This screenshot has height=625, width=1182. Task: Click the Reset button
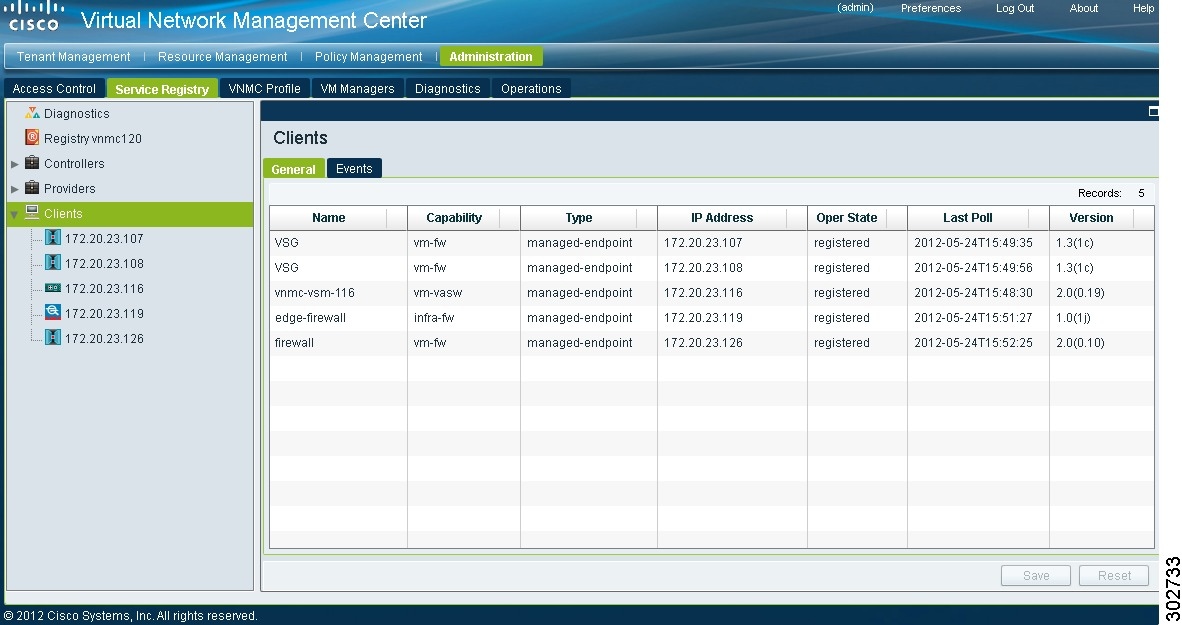[x=1114, y=575]
